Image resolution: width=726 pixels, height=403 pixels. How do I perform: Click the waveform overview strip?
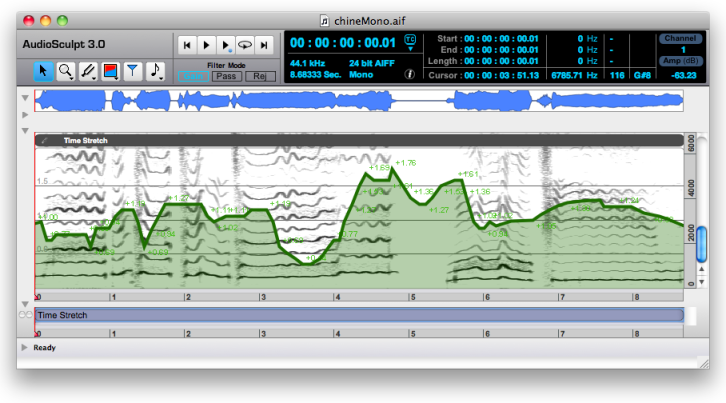359,101
